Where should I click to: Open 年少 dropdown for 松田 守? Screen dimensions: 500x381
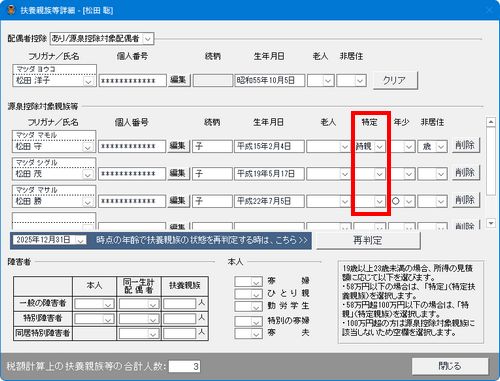pyautogui.click(x=409, y=147)
